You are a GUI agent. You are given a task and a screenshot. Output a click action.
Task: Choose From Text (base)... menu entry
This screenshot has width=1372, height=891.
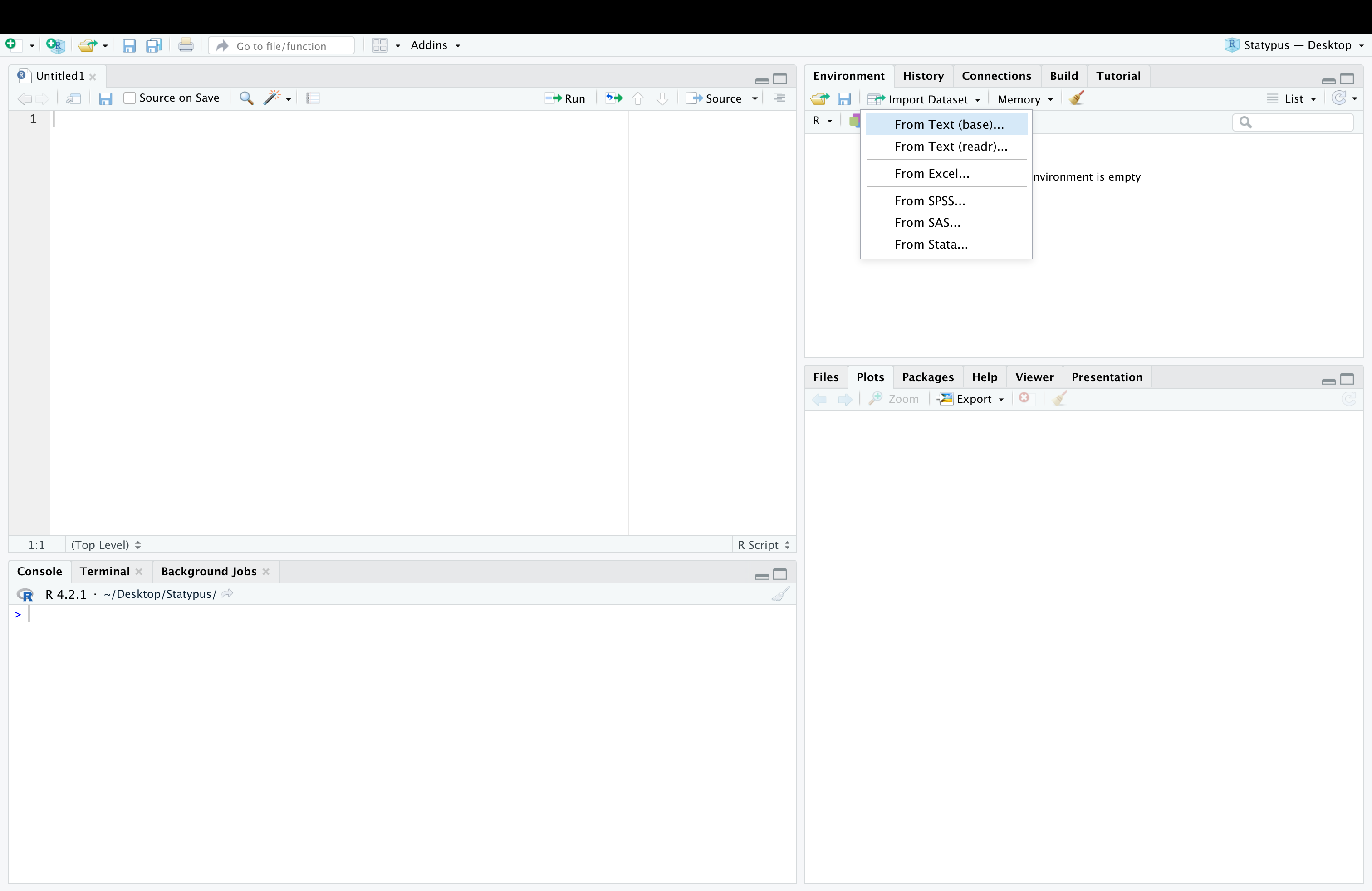point(946,124)
